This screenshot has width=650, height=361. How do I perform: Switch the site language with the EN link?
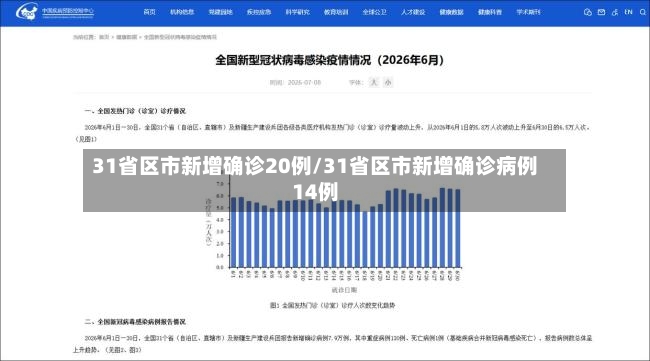point(628,12)
